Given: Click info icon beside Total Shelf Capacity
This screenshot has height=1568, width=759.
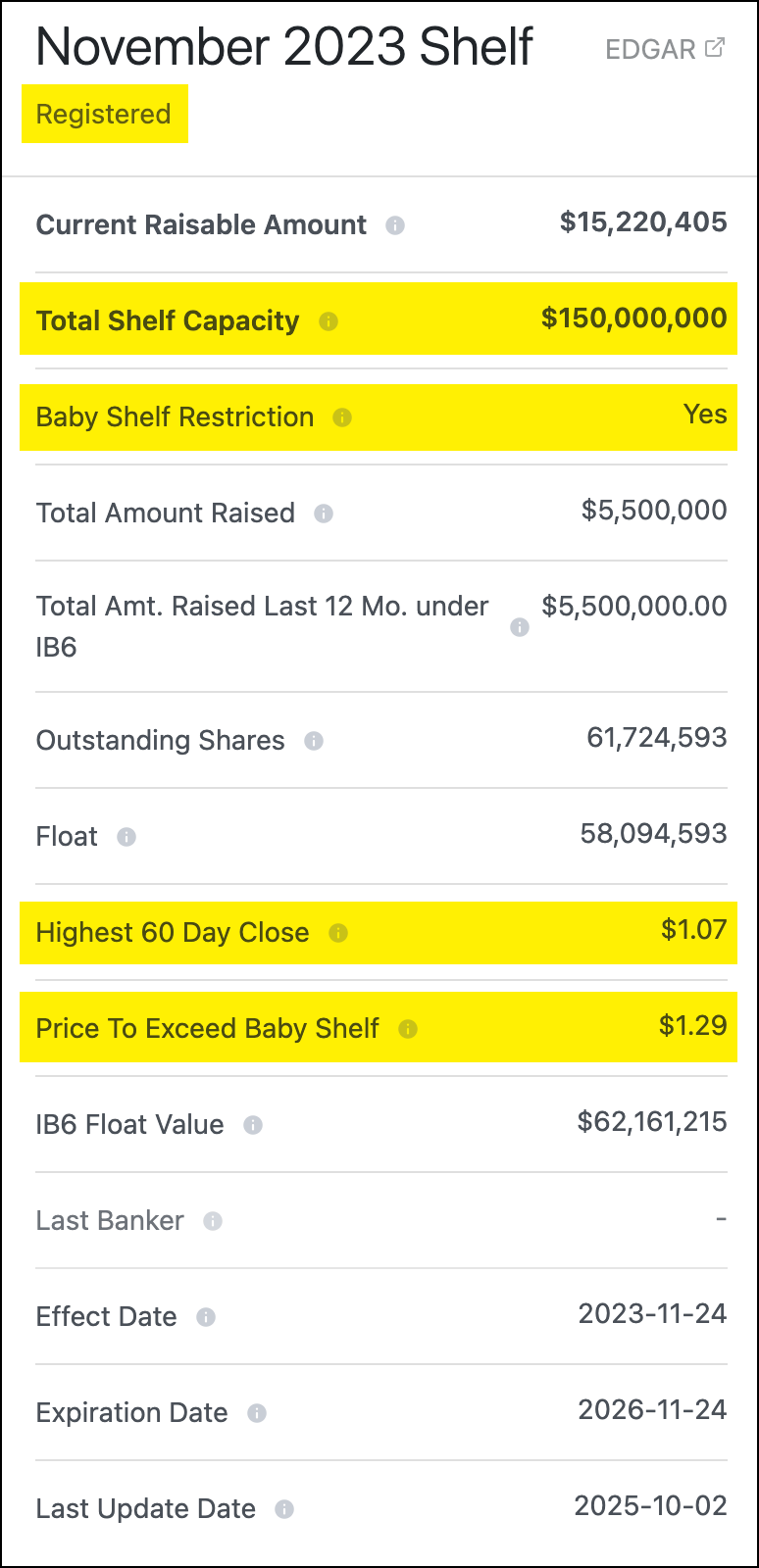Looking at the screenshot, I should pos(329,321).
